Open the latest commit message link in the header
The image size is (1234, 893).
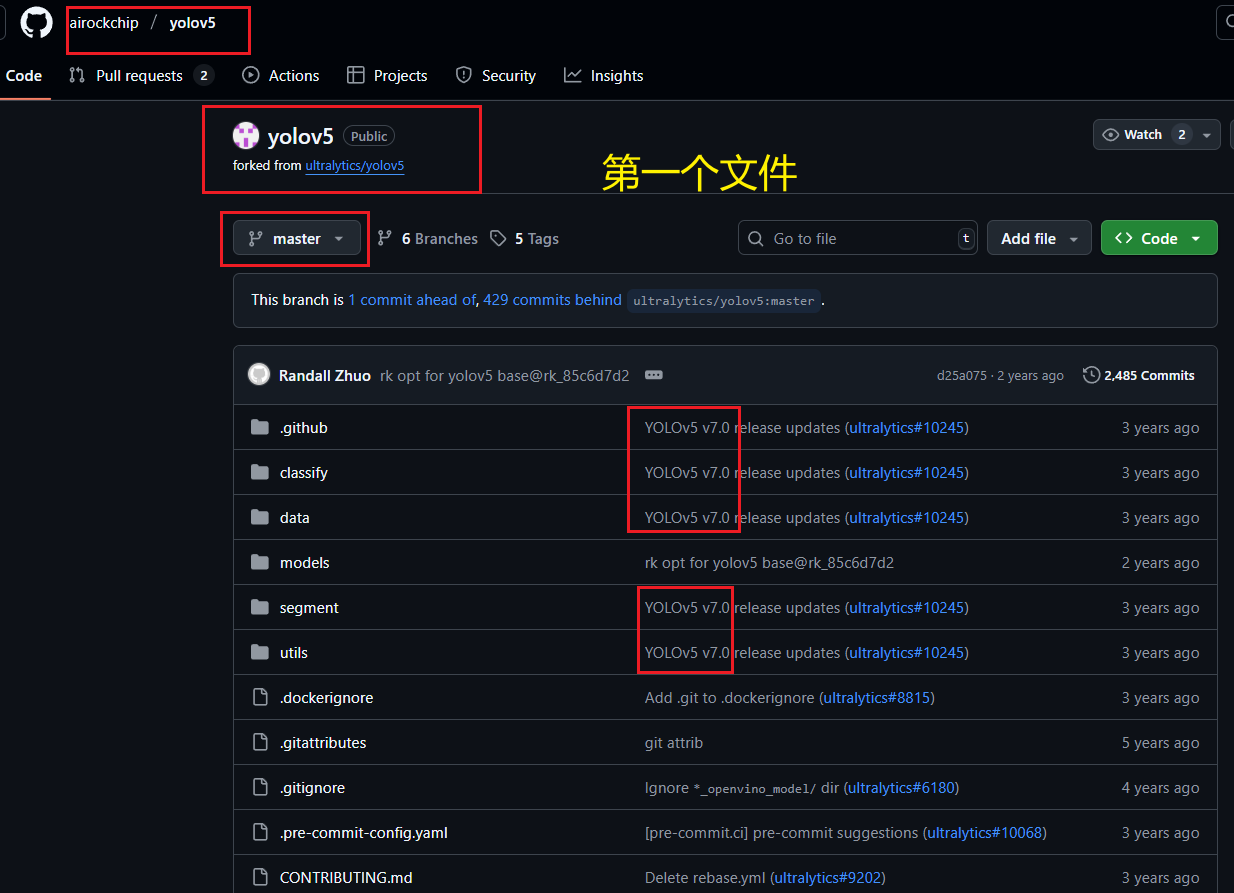tap(505, 376)
